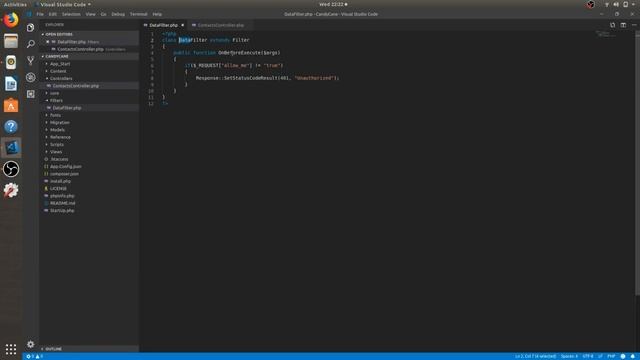
Task: Click the errors and warnings status indicator
Action: point(35,356)
